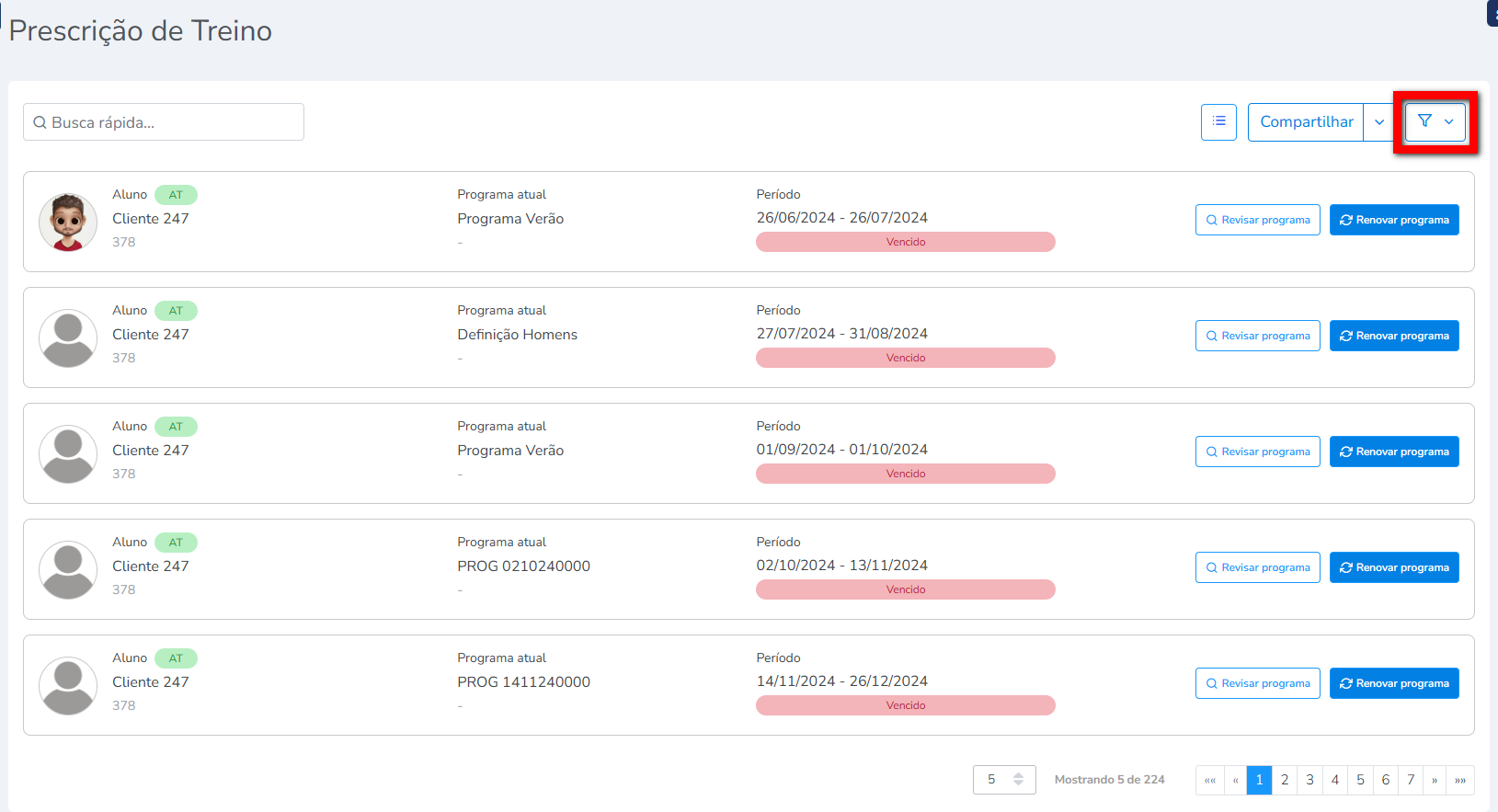This screenshot has width=1498, height=812.
Task: Revisar programa for Programa Verão 26/06/2024
Action: pyautogui.click(x=1257, y=220)
